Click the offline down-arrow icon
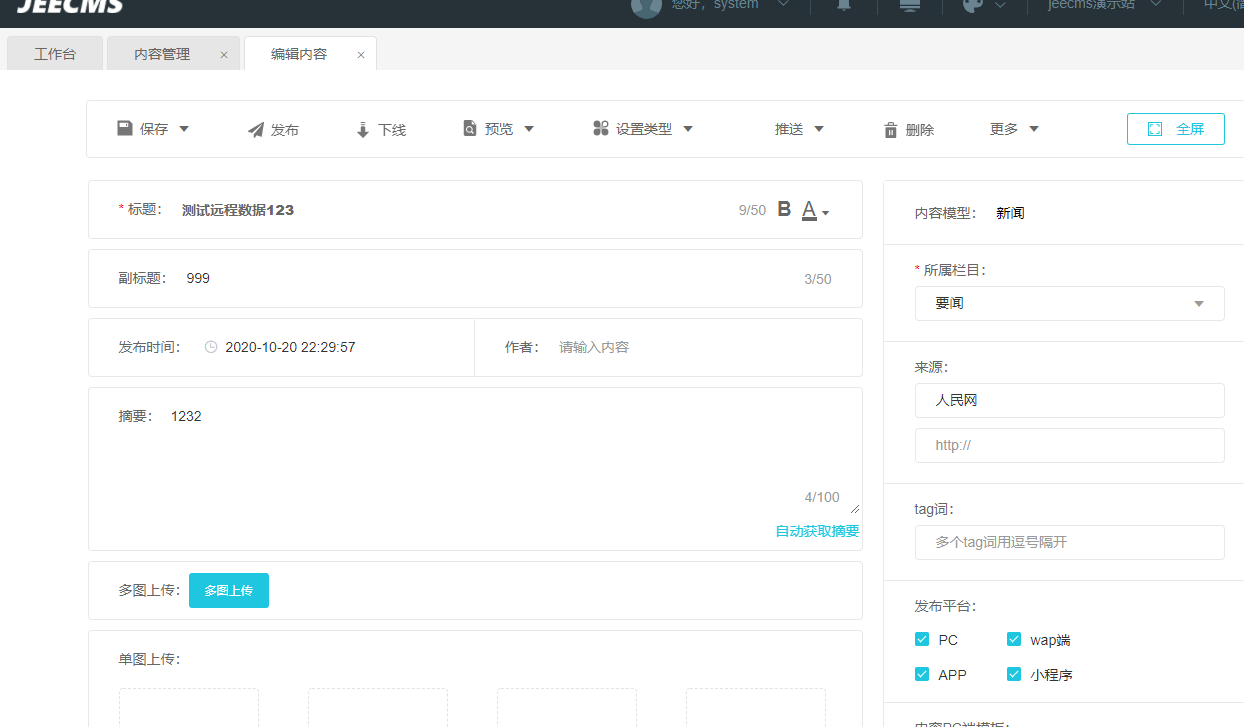1244x727 pixels. pos(363,130)
